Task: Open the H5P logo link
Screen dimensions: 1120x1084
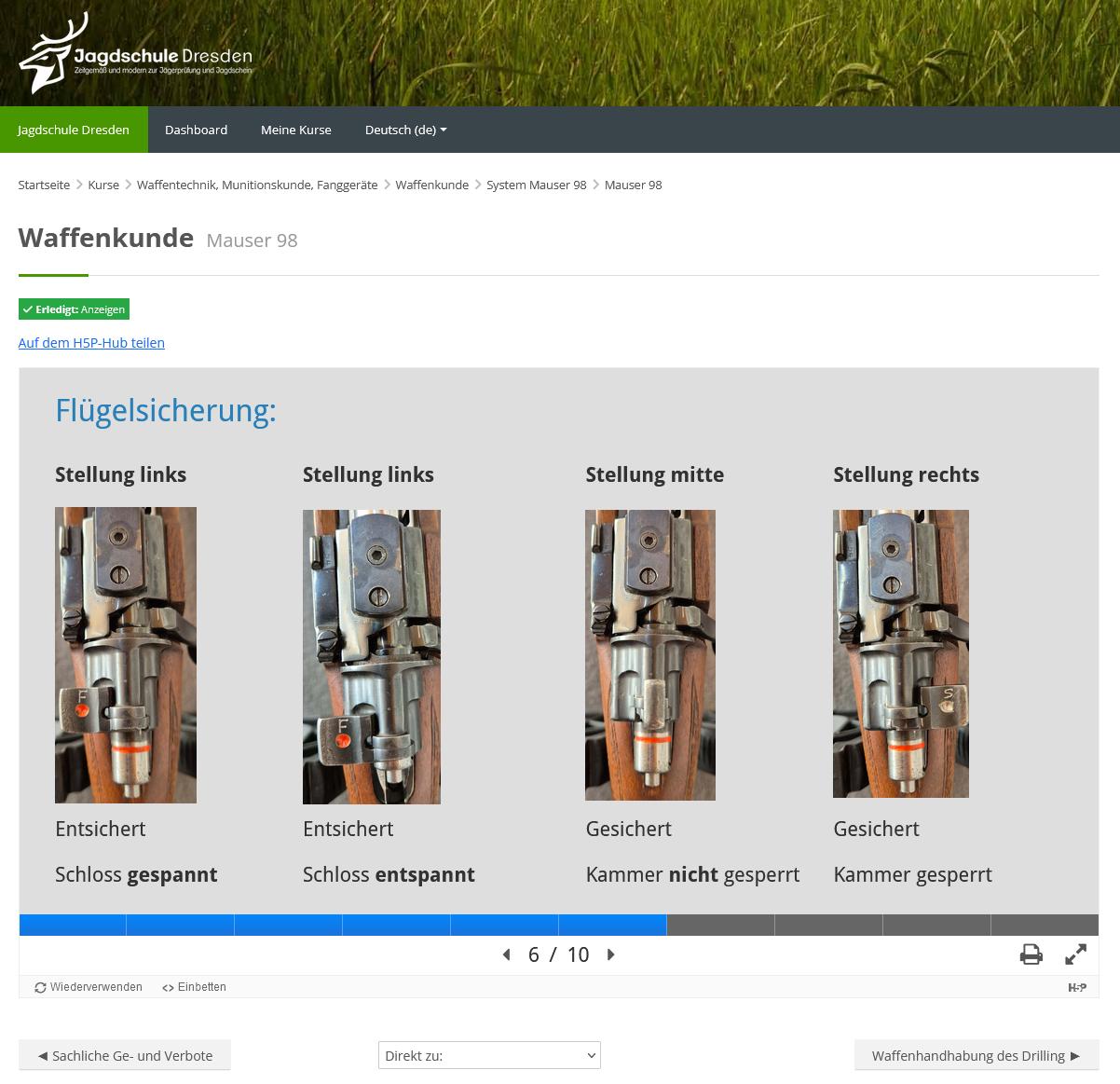Action: (x=1077, y=987)
